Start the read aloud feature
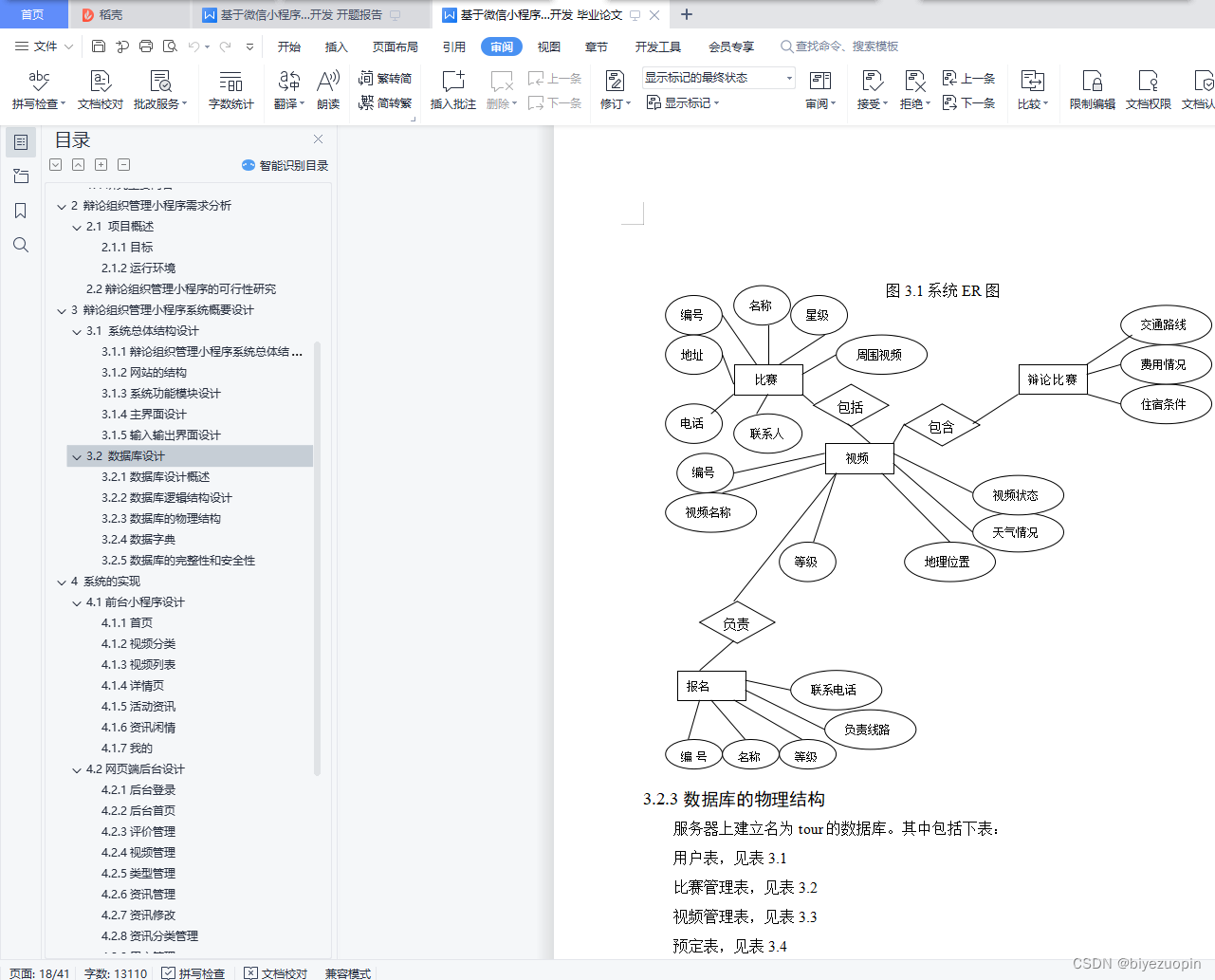The width and height of the screenshot is (1215, 980). click(x=328, y=90)
